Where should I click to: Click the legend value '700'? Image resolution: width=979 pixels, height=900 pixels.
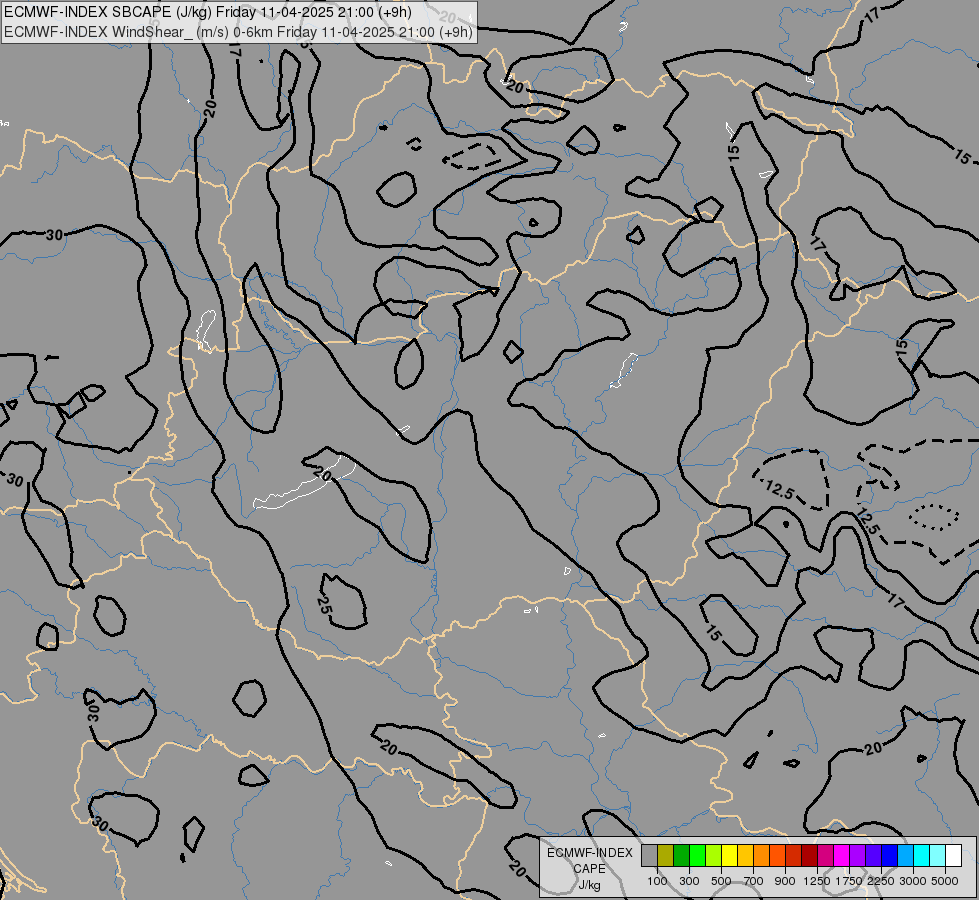click(754, 881)
